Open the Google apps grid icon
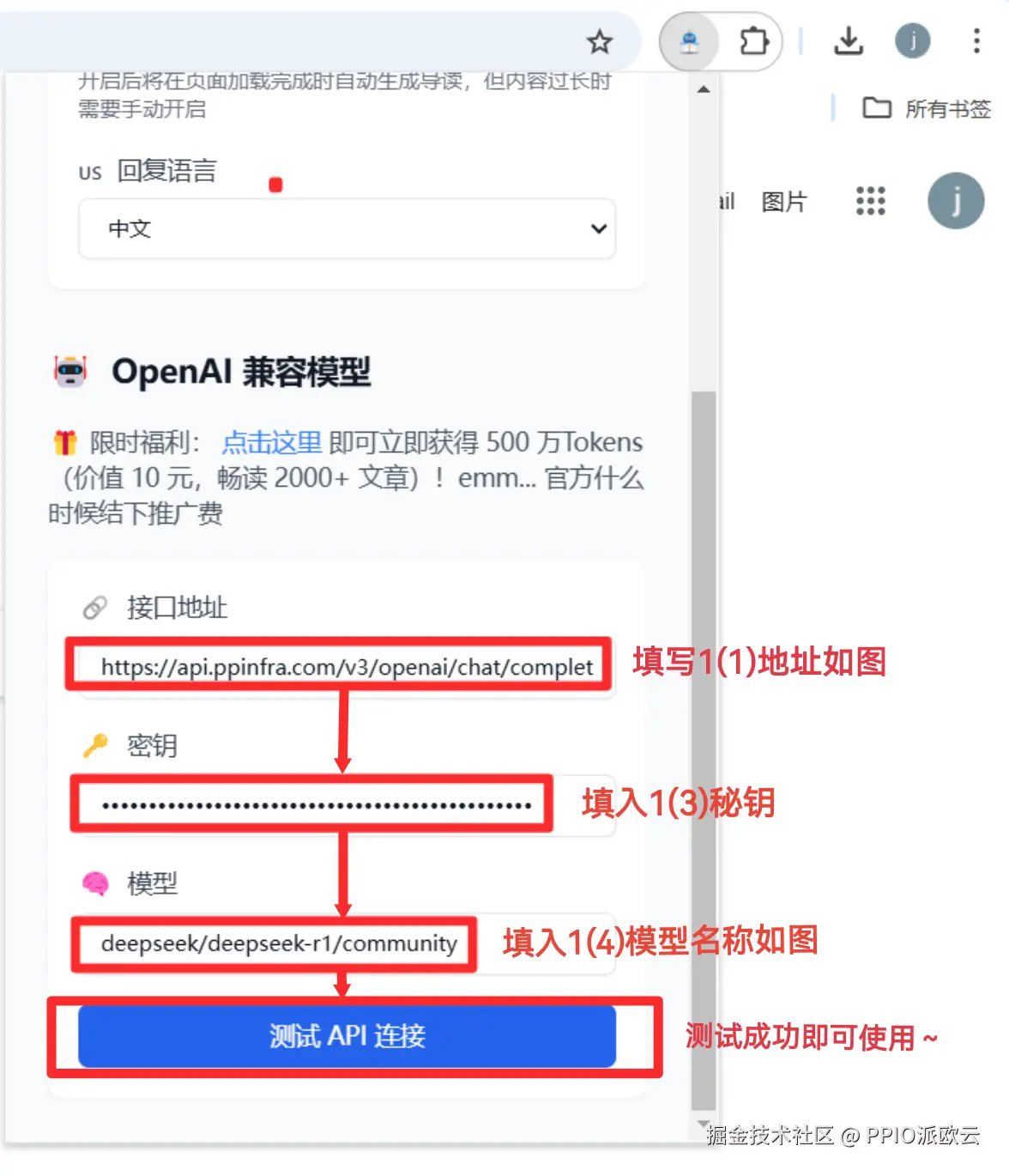This screenshot has width=1009, height=1176. (870, 201)
